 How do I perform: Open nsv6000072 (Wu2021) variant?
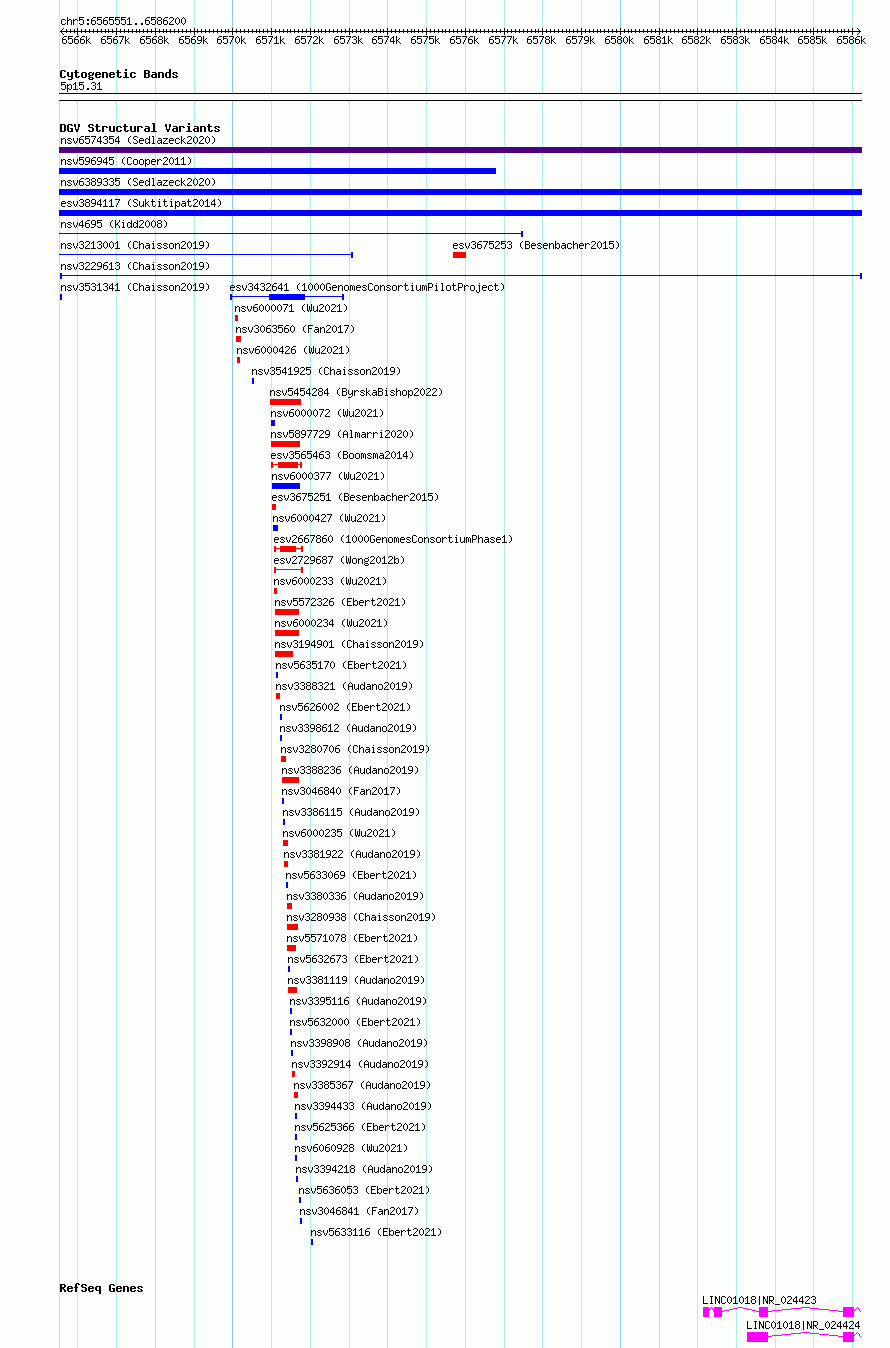click(x=328, y=414)
